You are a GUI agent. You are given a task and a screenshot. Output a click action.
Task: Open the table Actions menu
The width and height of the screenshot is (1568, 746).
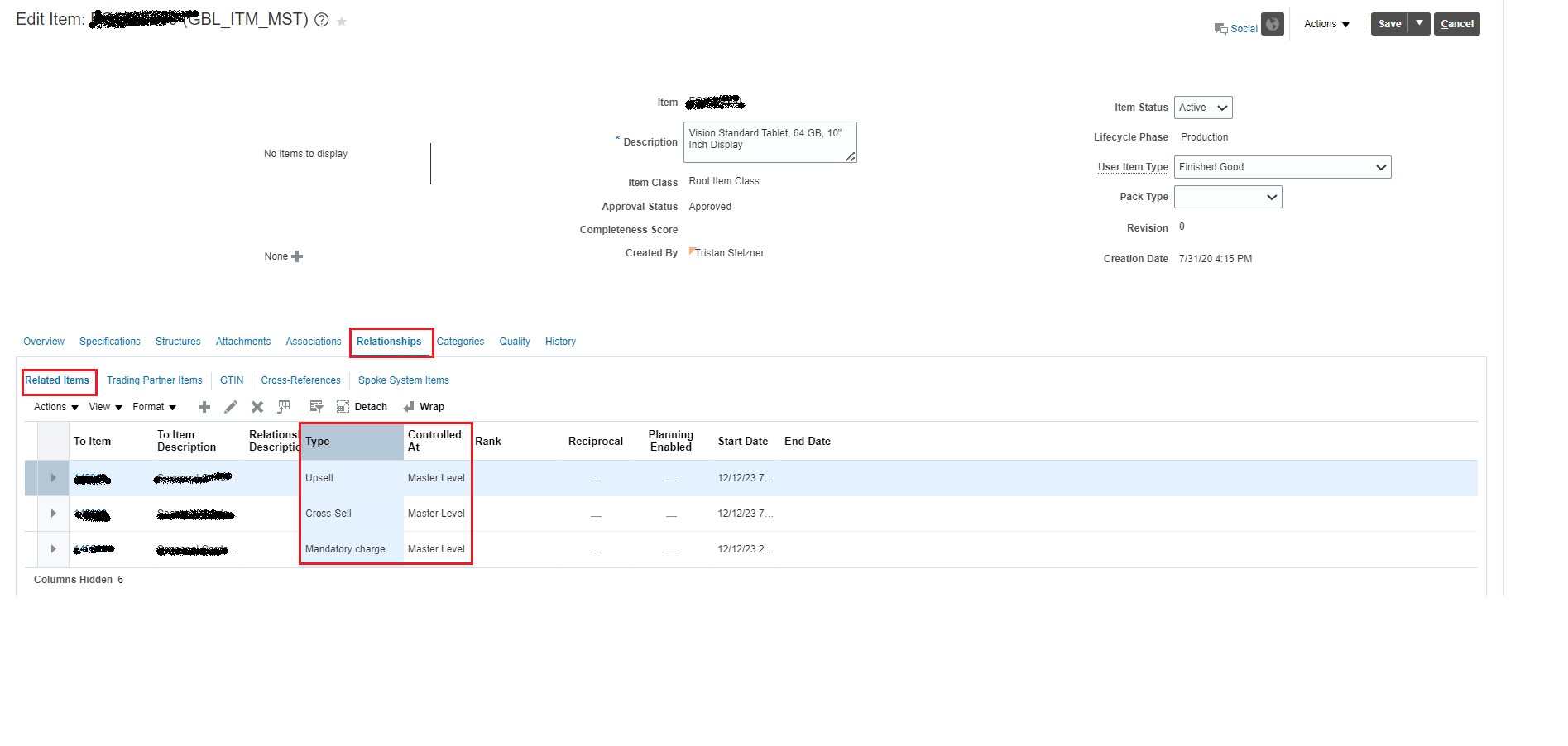56,407
